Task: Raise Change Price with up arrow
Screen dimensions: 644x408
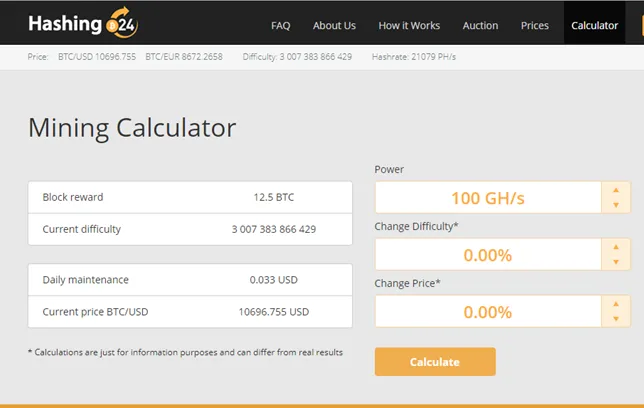Action: tap(616, 304)
